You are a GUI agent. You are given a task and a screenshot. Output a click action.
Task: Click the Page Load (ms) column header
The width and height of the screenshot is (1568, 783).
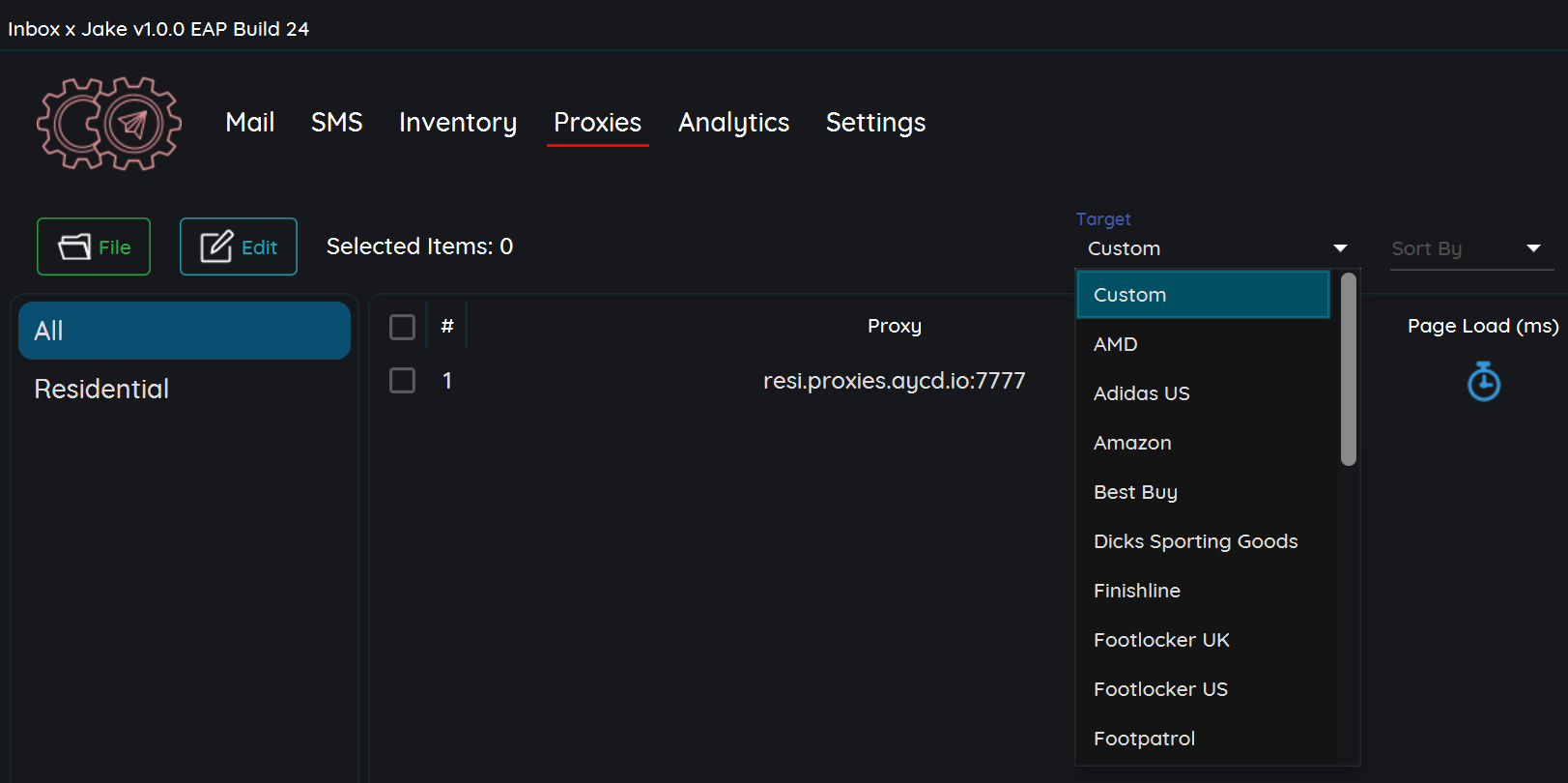point(1483,326)
